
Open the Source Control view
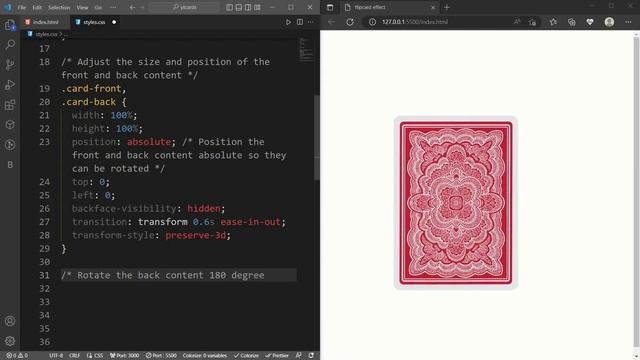coord(10,64)
